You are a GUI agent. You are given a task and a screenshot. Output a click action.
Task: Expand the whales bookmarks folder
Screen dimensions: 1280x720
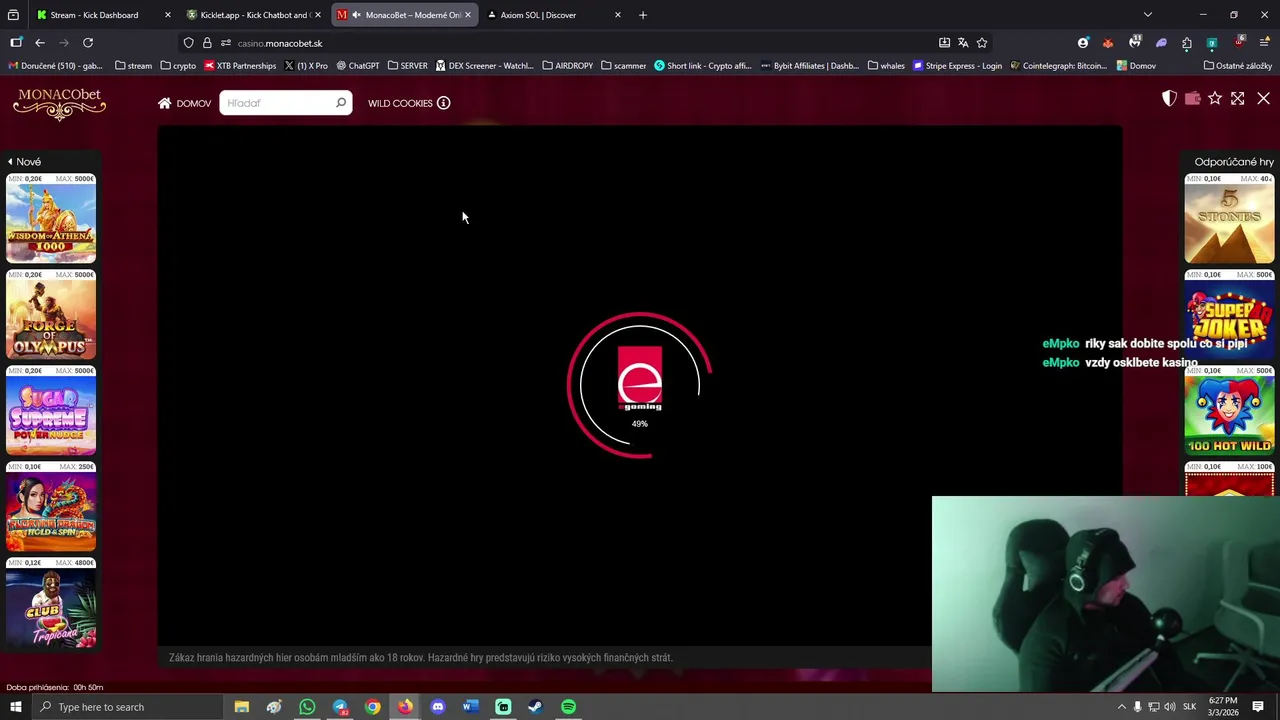886,66
